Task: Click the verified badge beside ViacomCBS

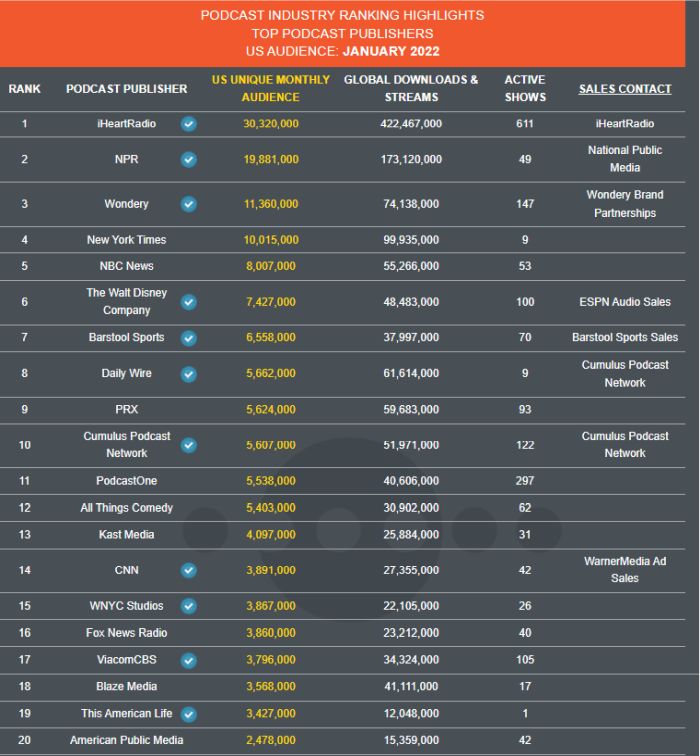Action: [x=188, y=660]
